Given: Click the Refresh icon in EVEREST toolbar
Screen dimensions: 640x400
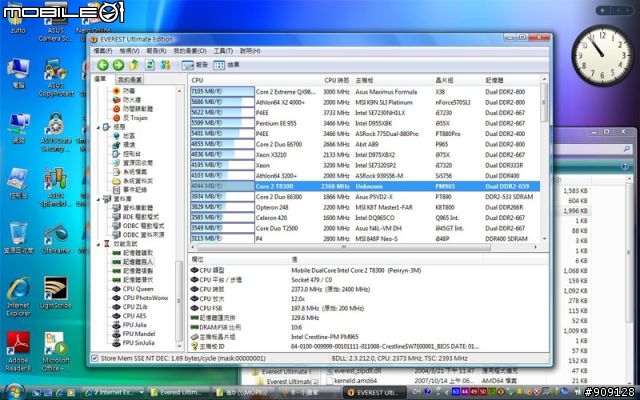Looking at the screenshot, I should [150, 65].
